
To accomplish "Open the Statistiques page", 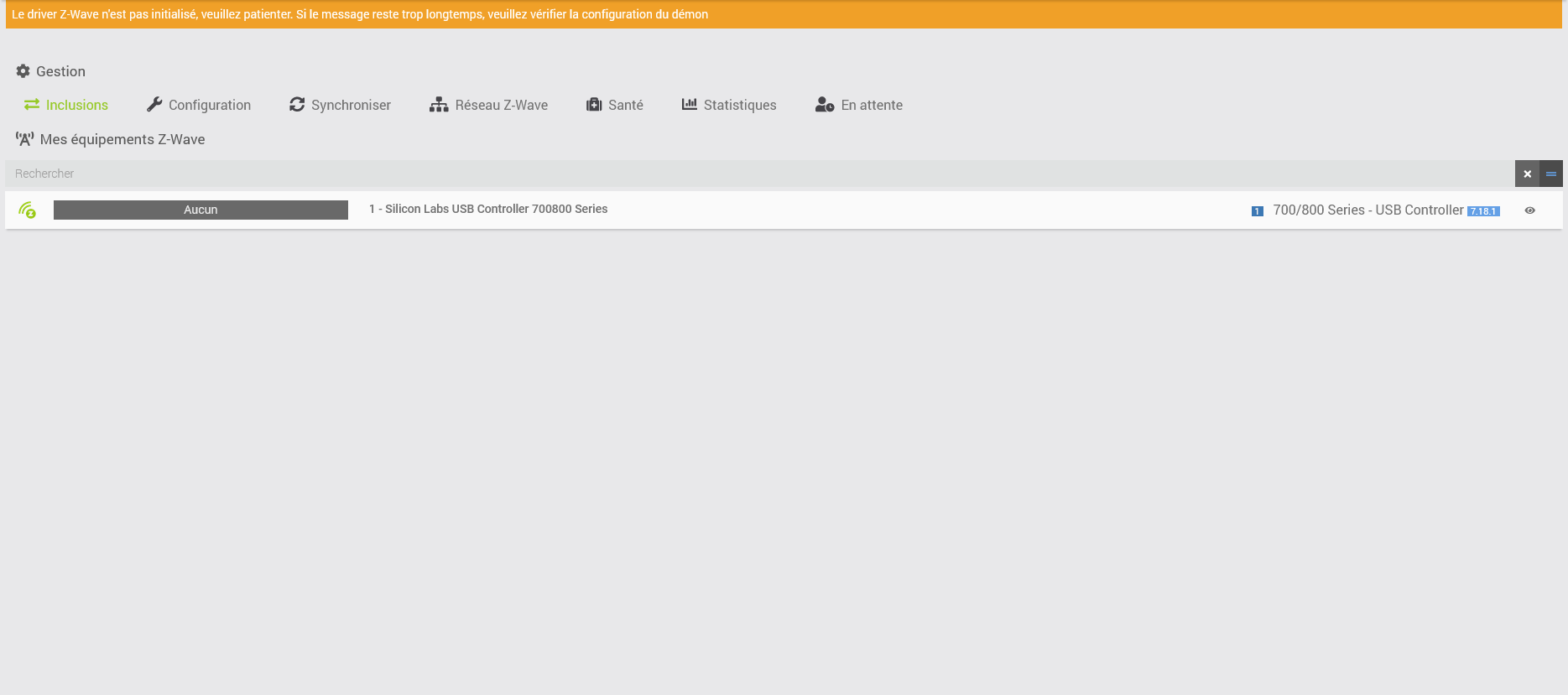I will (x=729, y=105).
